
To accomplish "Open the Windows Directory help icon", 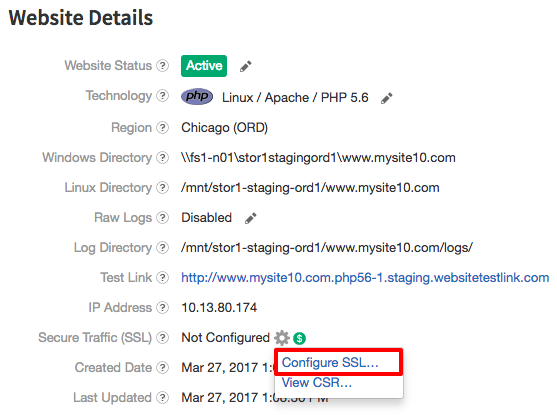I will pos(163,157).
